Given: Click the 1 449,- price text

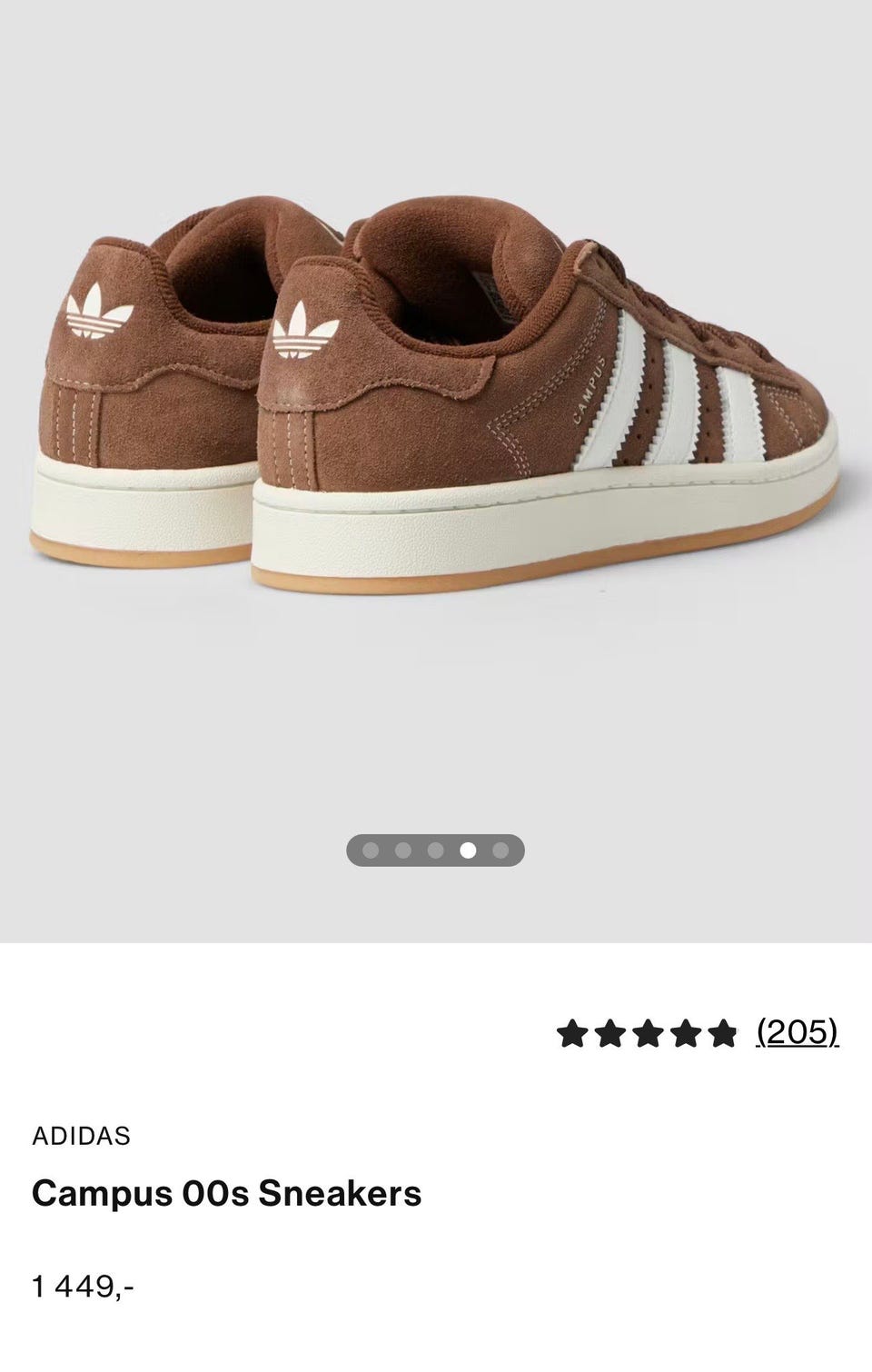Looking at the screenshot, I should coord(84,1287).
